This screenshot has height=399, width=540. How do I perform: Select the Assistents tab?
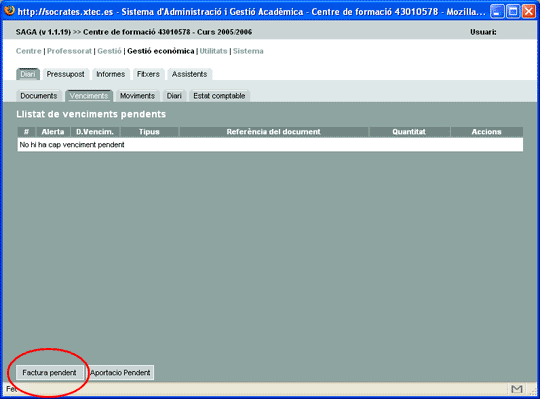point(189,74)
